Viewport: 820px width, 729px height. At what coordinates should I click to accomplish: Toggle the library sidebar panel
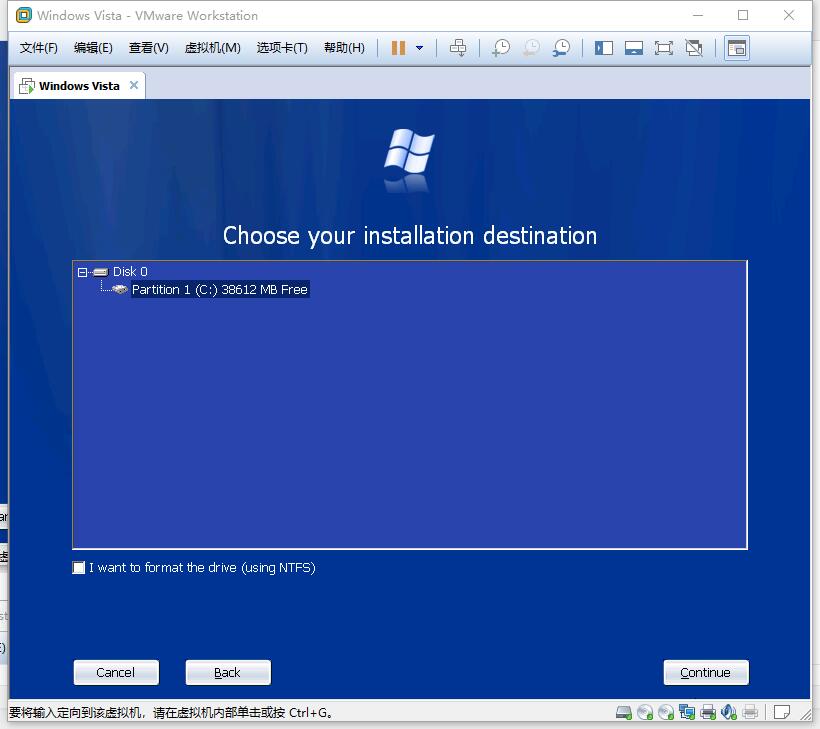pos(603,48)
